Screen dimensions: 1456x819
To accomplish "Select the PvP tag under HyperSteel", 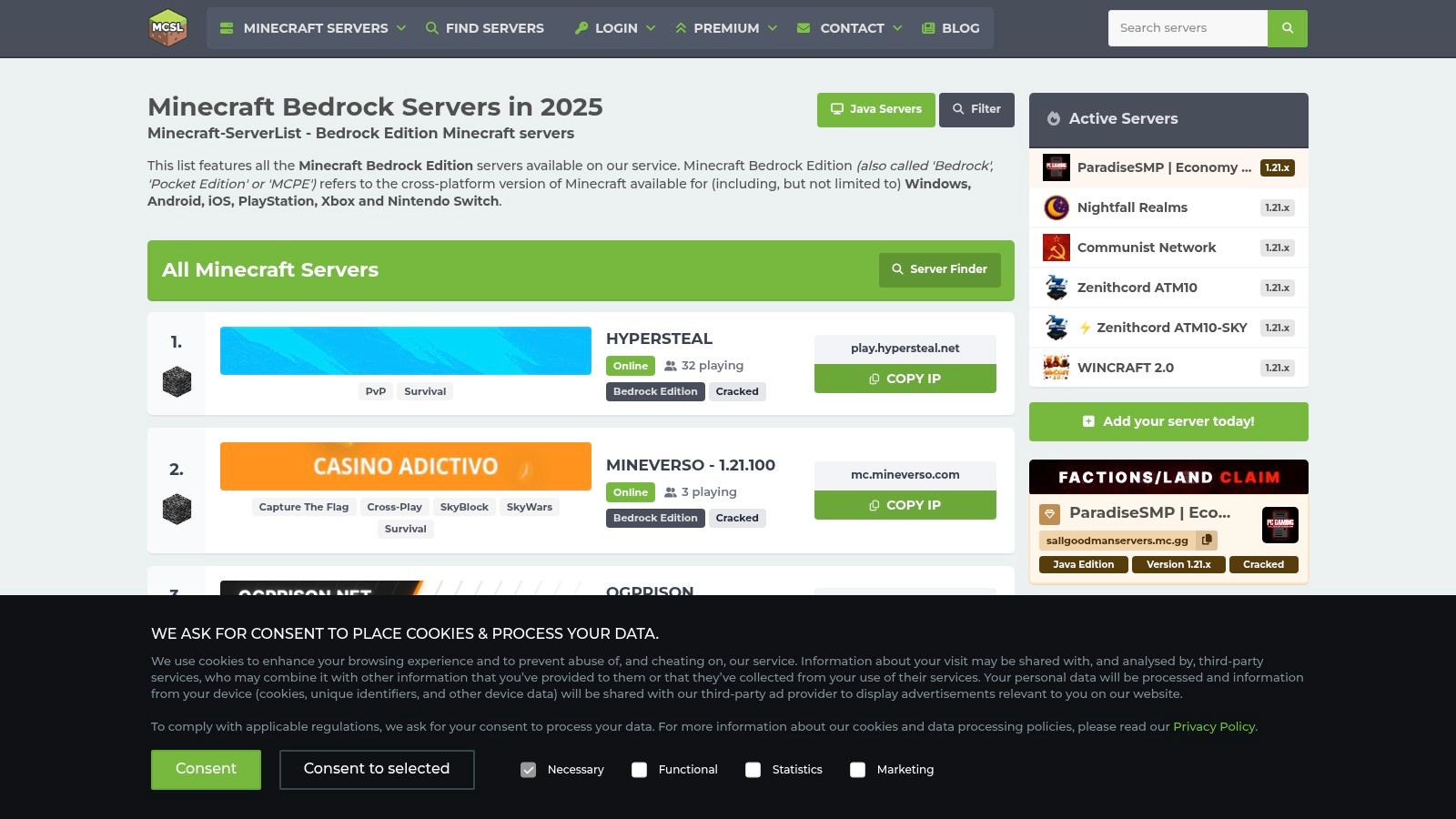I will 376,391.
